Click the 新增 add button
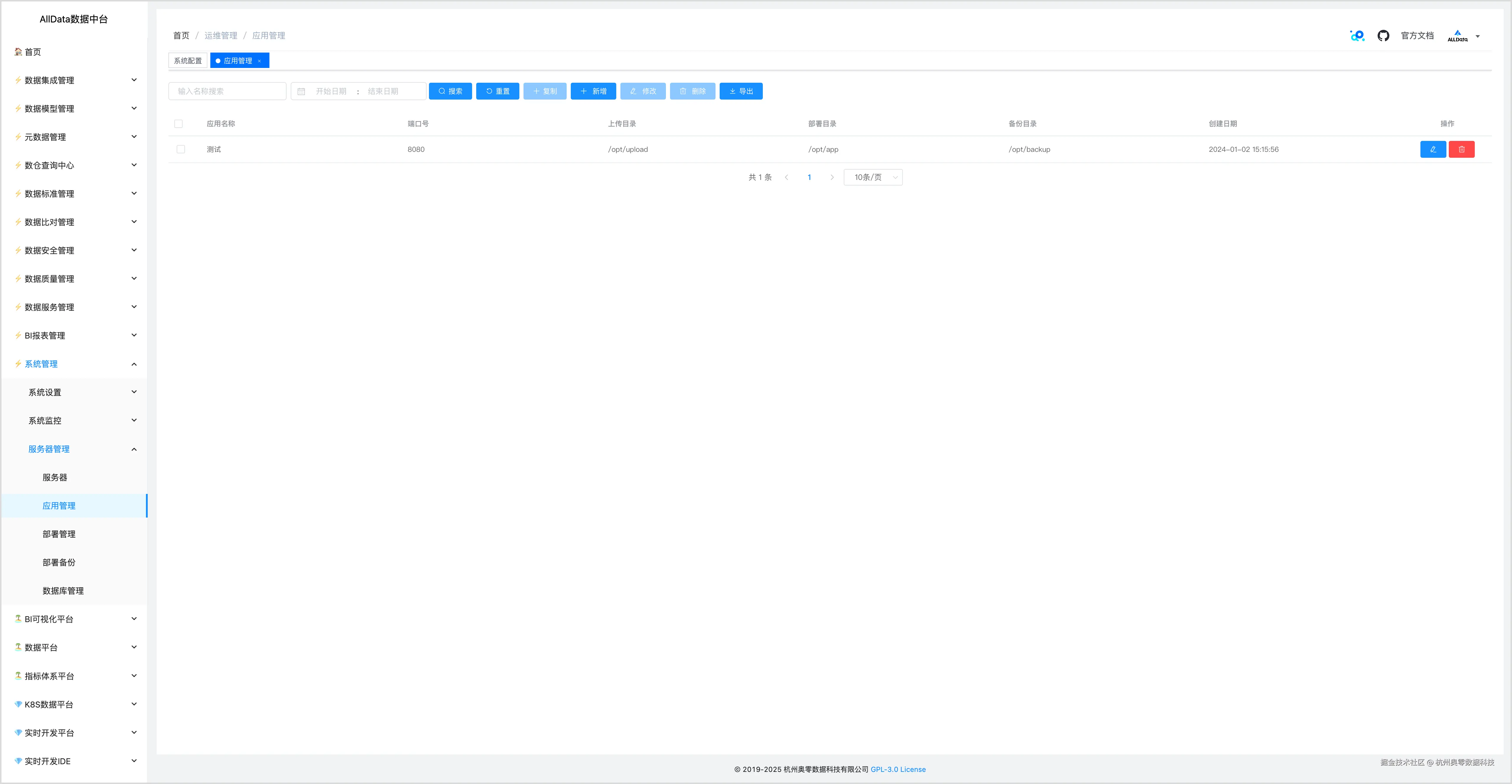 (x=593, y=92)
